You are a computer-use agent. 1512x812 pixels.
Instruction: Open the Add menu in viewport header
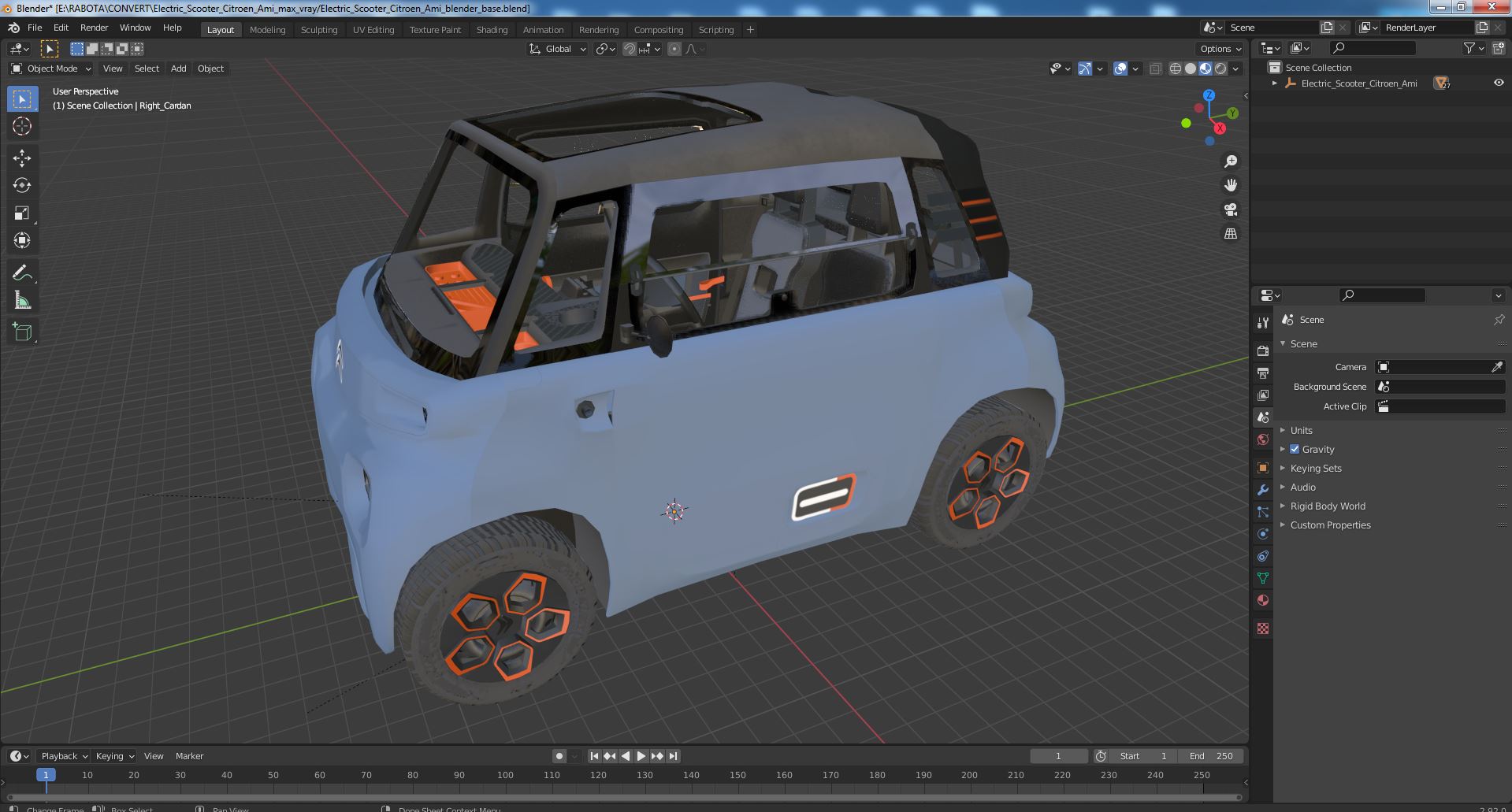click(x=179, y=69)
